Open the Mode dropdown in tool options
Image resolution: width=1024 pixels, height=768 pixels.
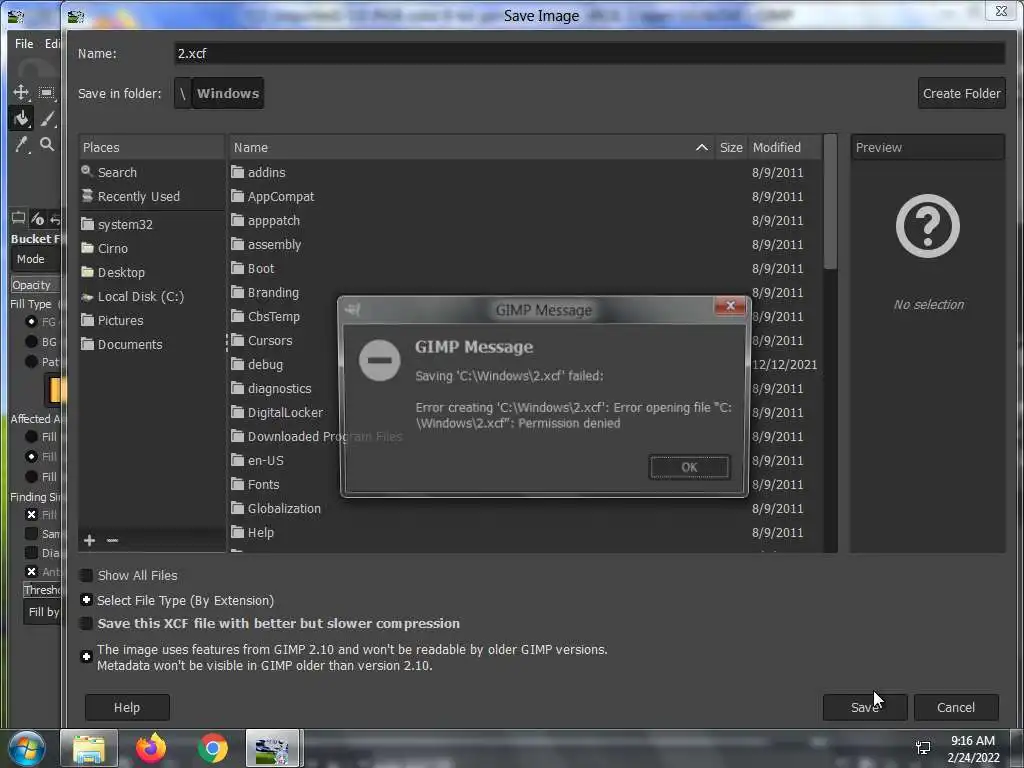point(36,259)
